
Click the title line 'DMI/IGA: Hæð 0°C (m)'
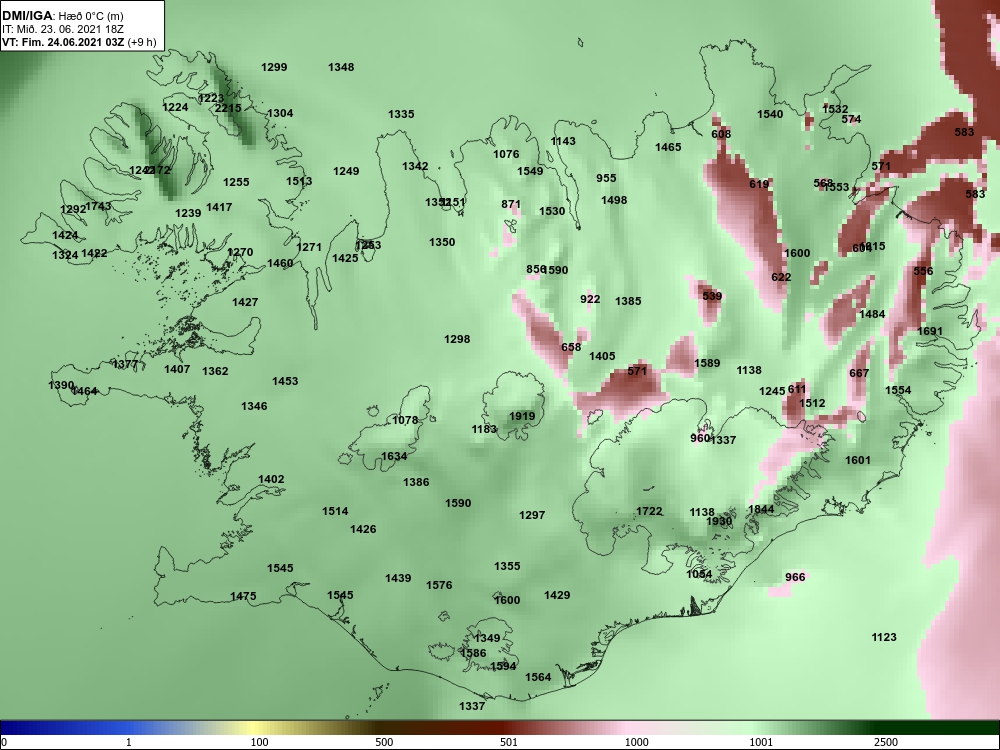click(62, 16)
